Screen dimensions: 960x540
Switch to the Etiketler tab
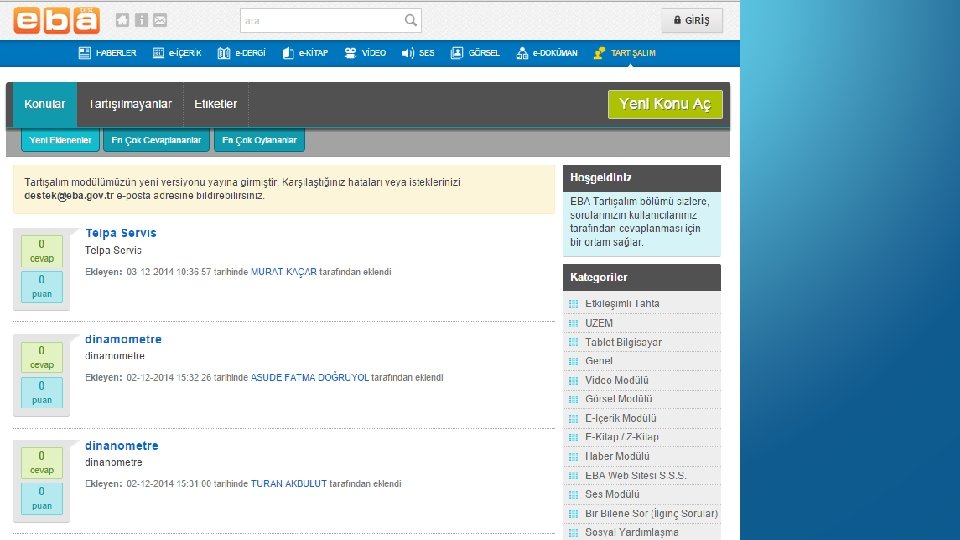[x=216, y=104]
